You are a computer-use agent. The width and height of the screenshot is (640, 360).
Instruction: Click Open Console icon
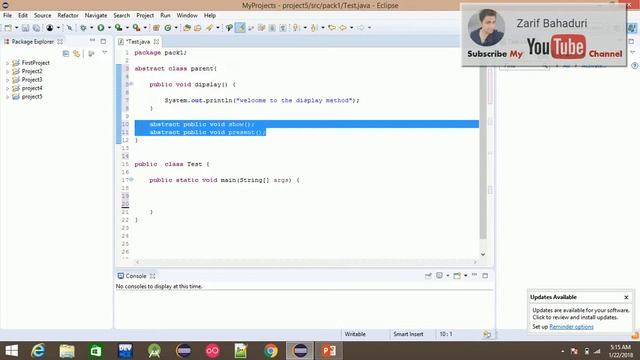coord(457,276)
